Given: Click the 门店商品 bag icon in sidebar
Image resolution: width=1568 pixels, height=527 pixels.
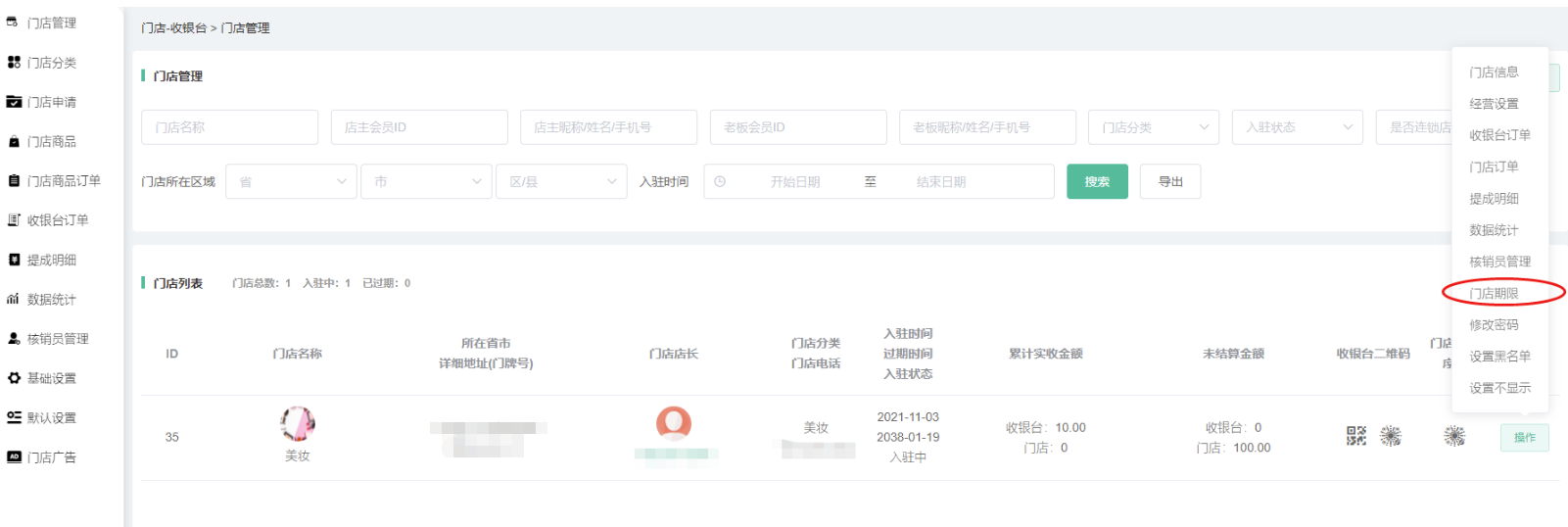Looking at the screenshot, I should (x=14, y=142).
